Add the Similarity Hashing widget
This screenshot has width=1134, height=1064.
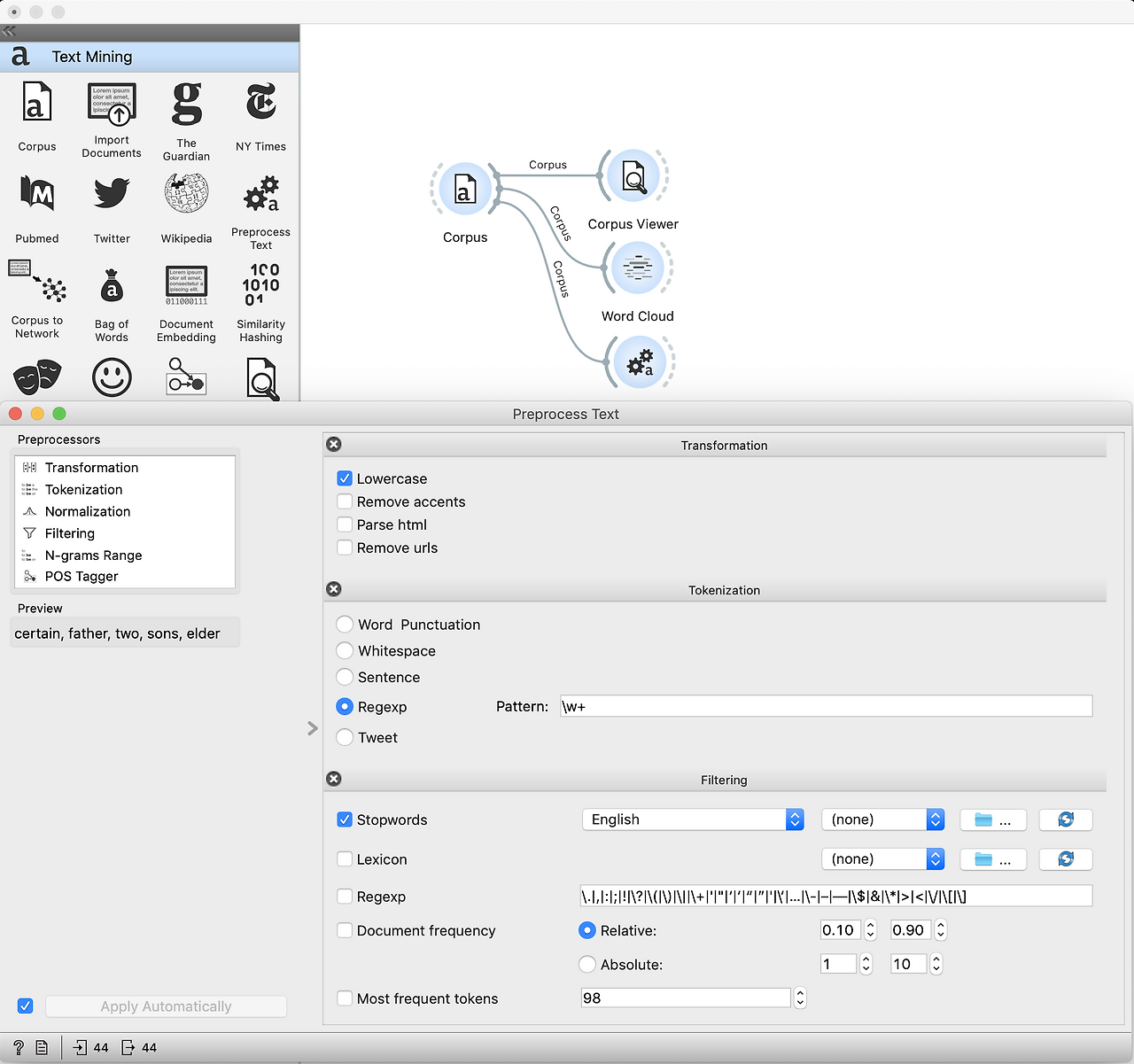click(260, 304)
